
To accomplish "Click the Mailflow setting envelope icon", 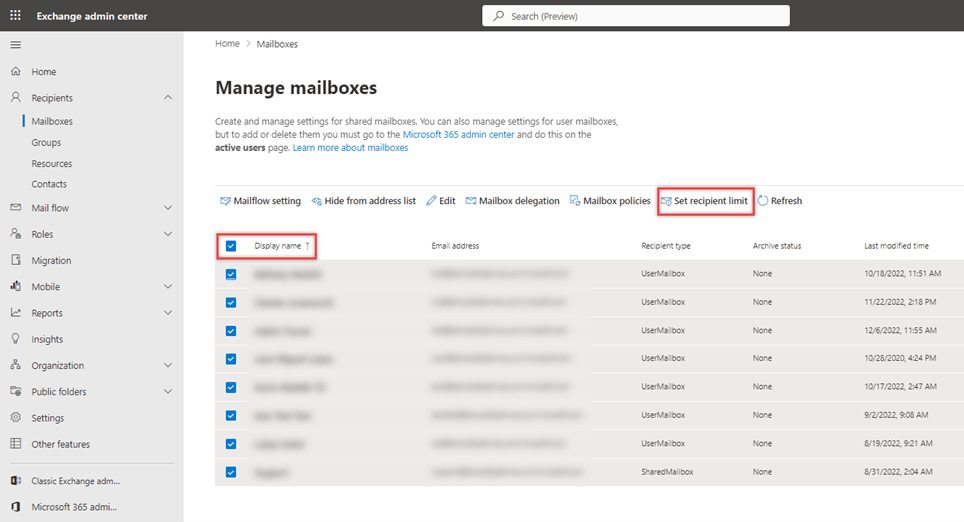I will (225, 201).
